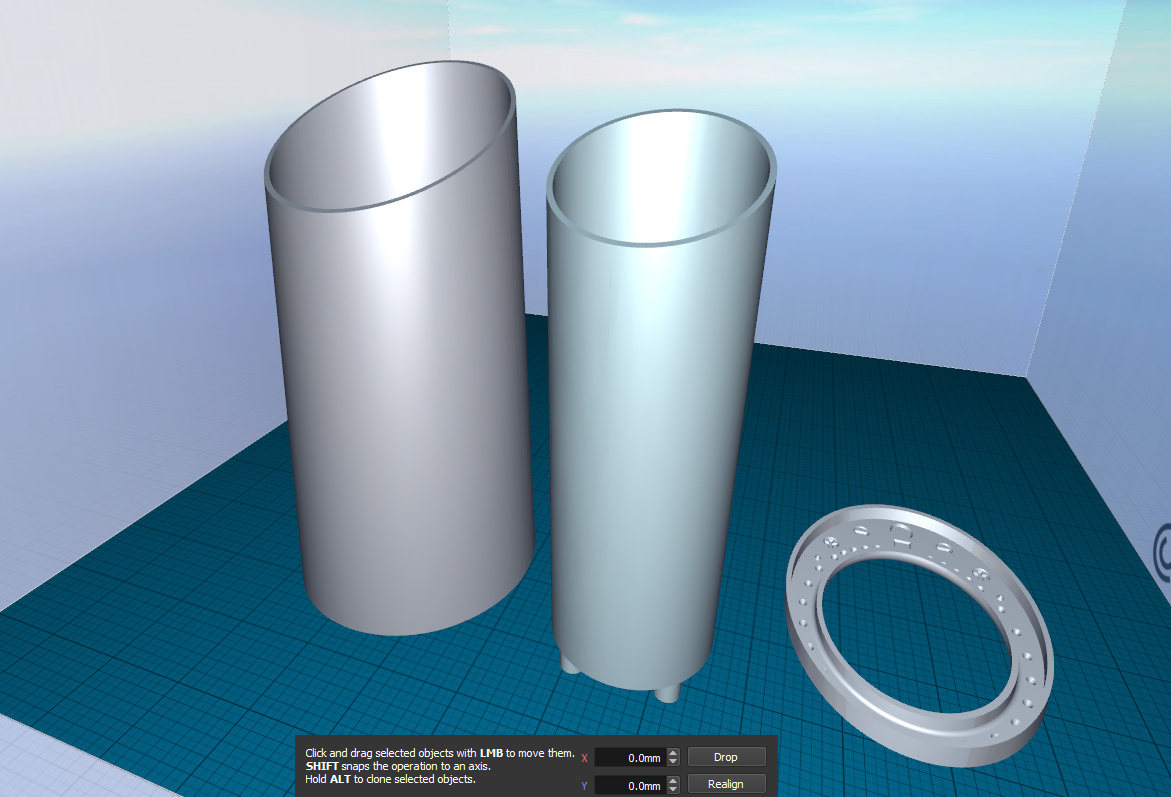The width and height of the screenshot is (1171, 797).
Task: Click the Drop button
Action: point(726,757)
